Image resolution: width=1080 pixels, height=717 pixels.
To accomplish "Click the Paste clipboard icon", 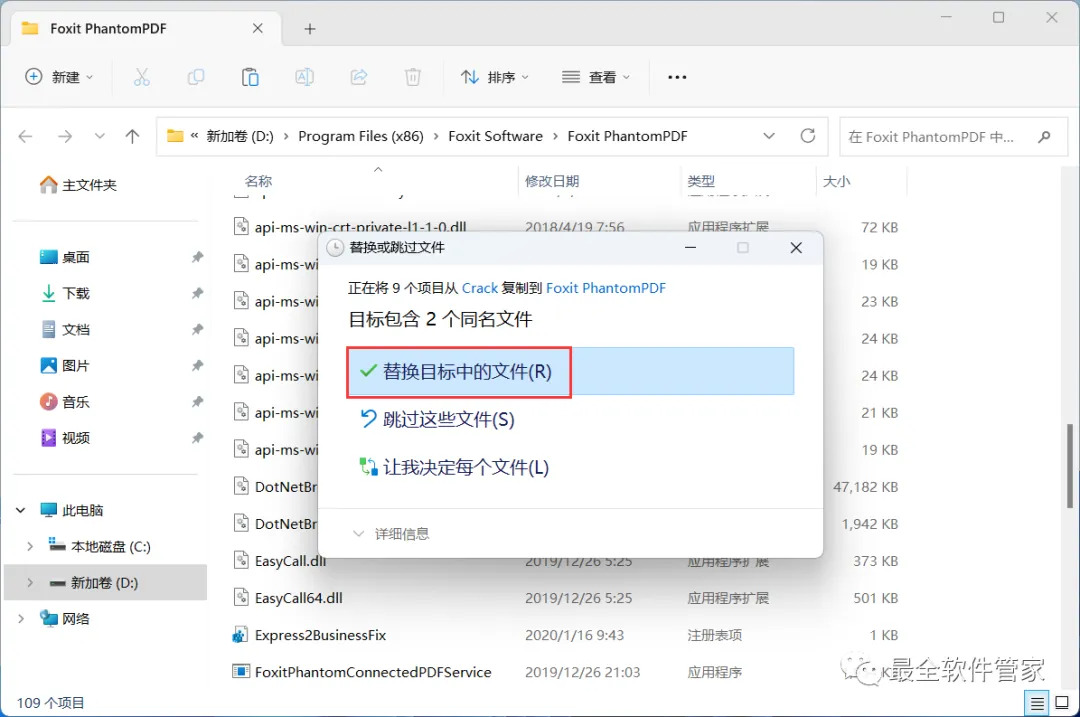I will click(250, 77).
